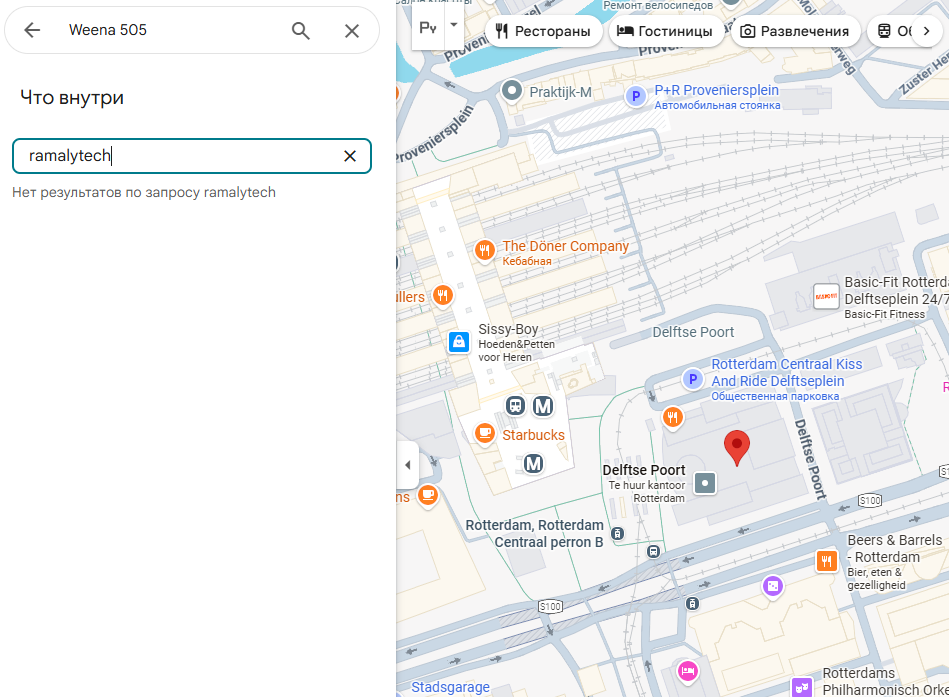The width and height of the screenshot is (949, 697).
Task: Click the back arrow in search bar
Action: [32, 30]
